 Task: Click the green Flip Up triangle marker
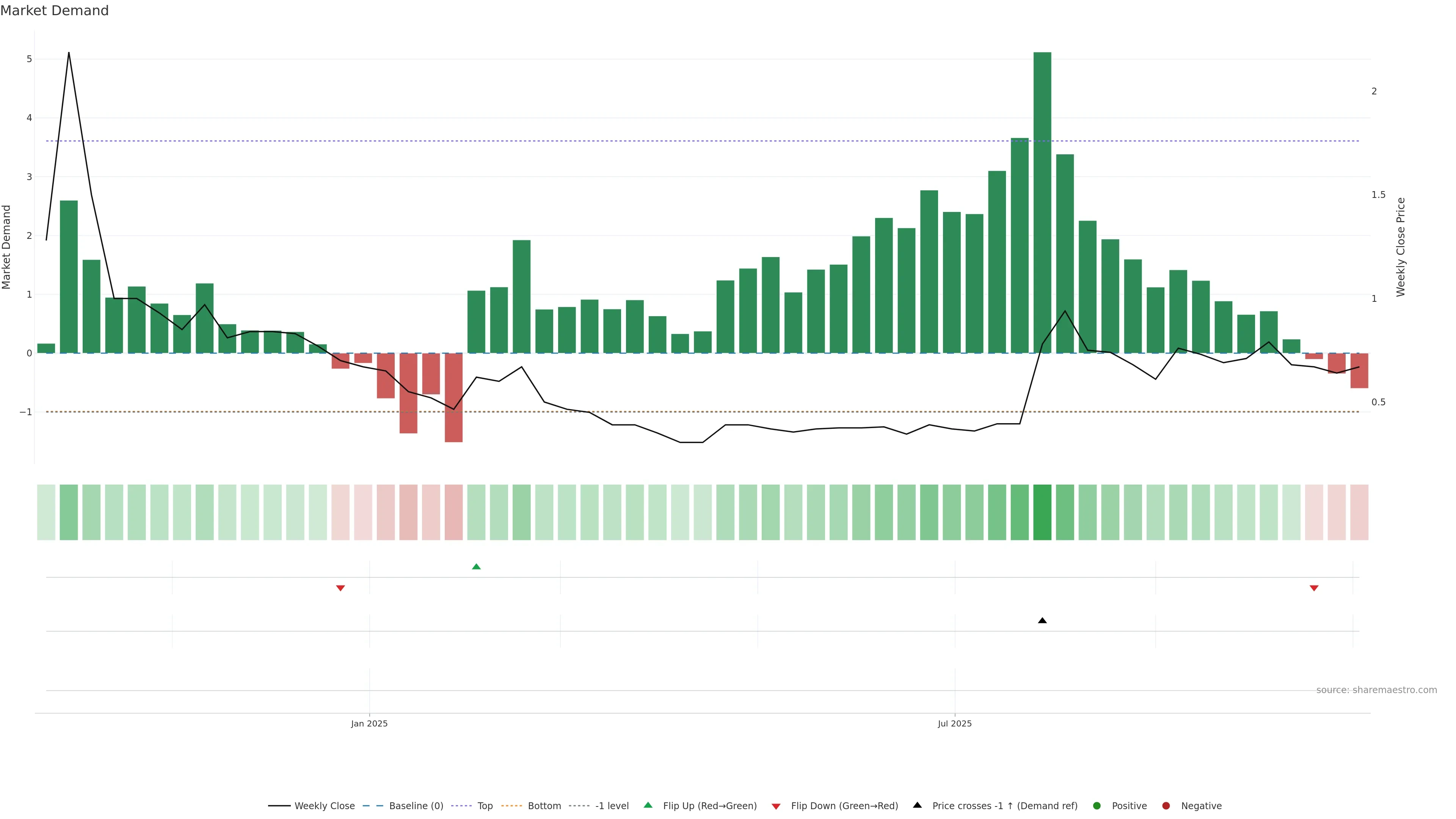(476, 567)
